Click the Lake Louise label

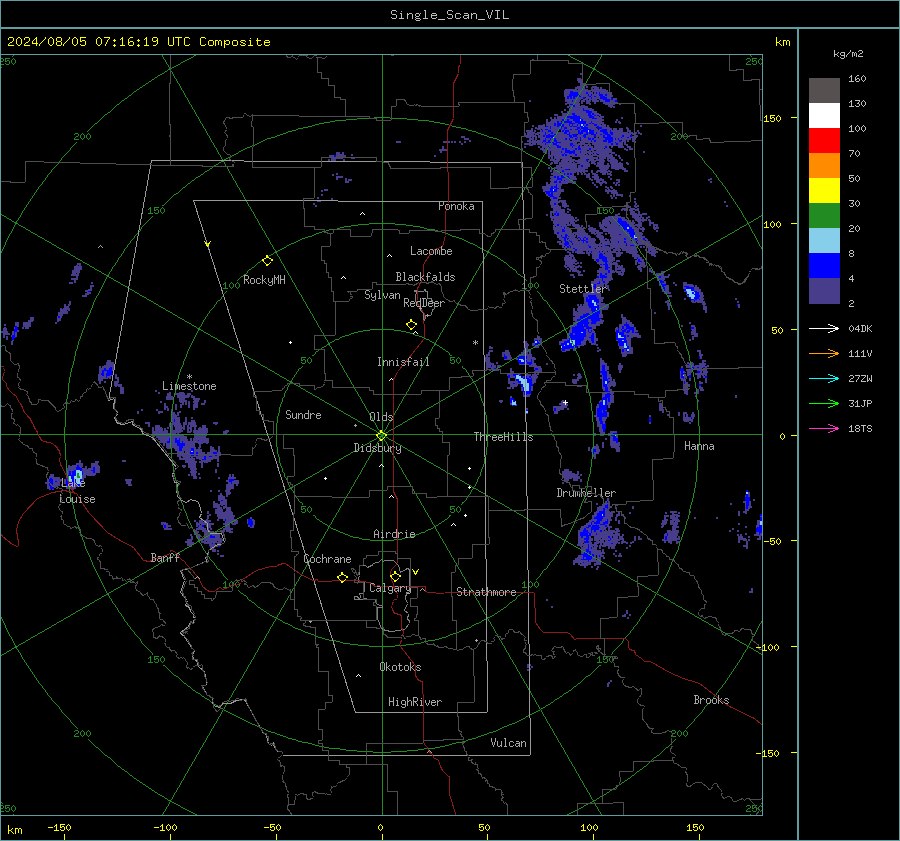(x=77, y=491)
